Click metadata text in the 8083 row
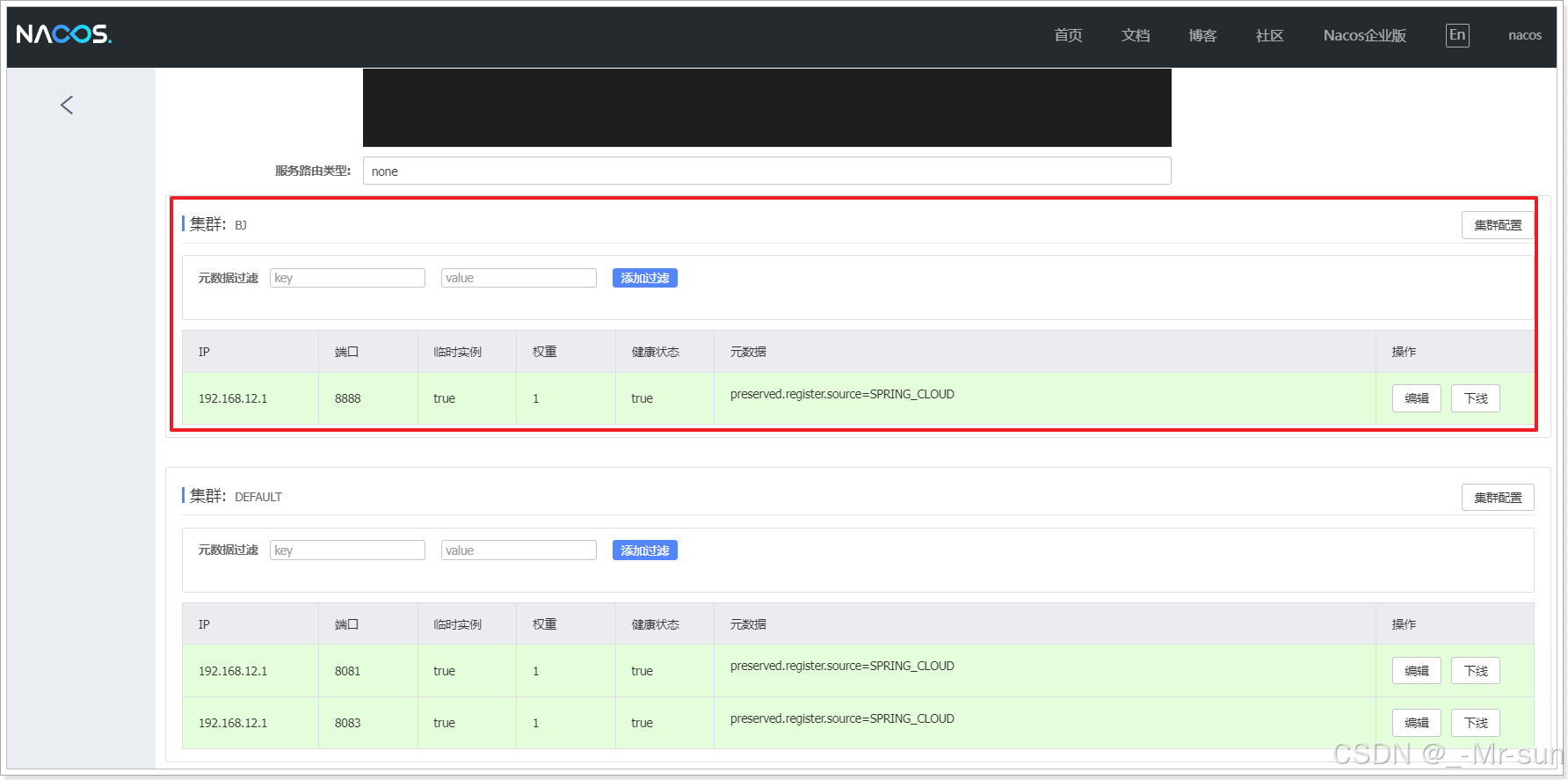This screenshot has width=1568, height=780. 842,718
